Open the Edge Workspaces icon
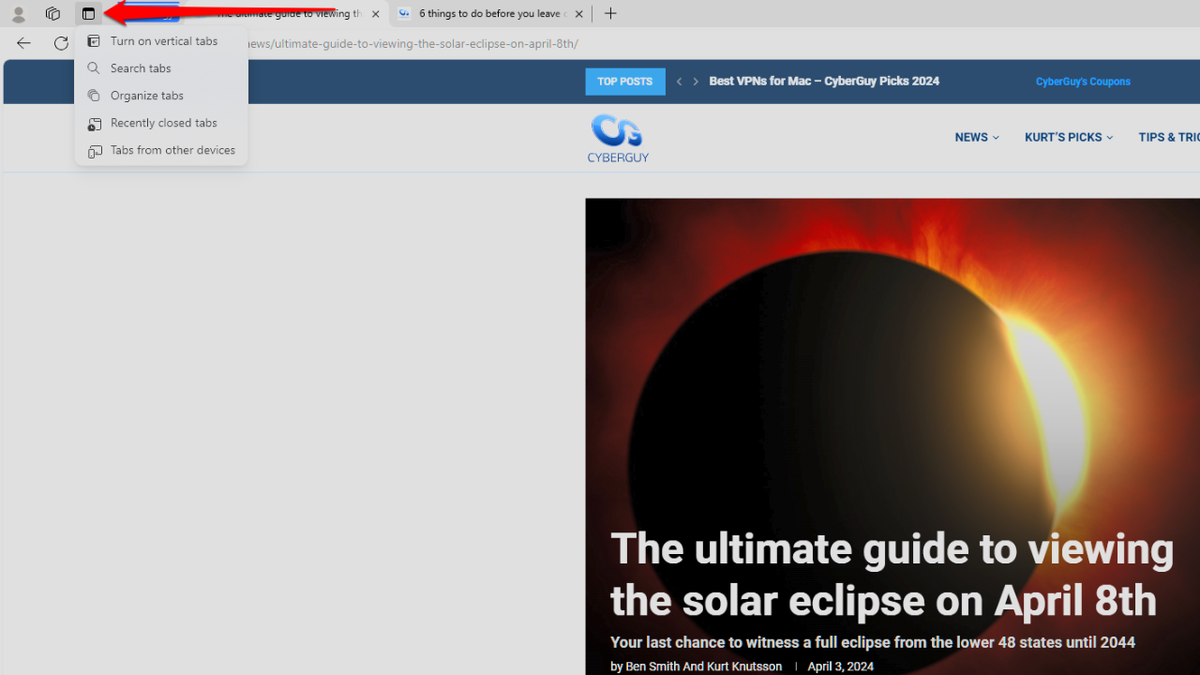The width and height of the screenshot is (1200, 675). (53, 13)
